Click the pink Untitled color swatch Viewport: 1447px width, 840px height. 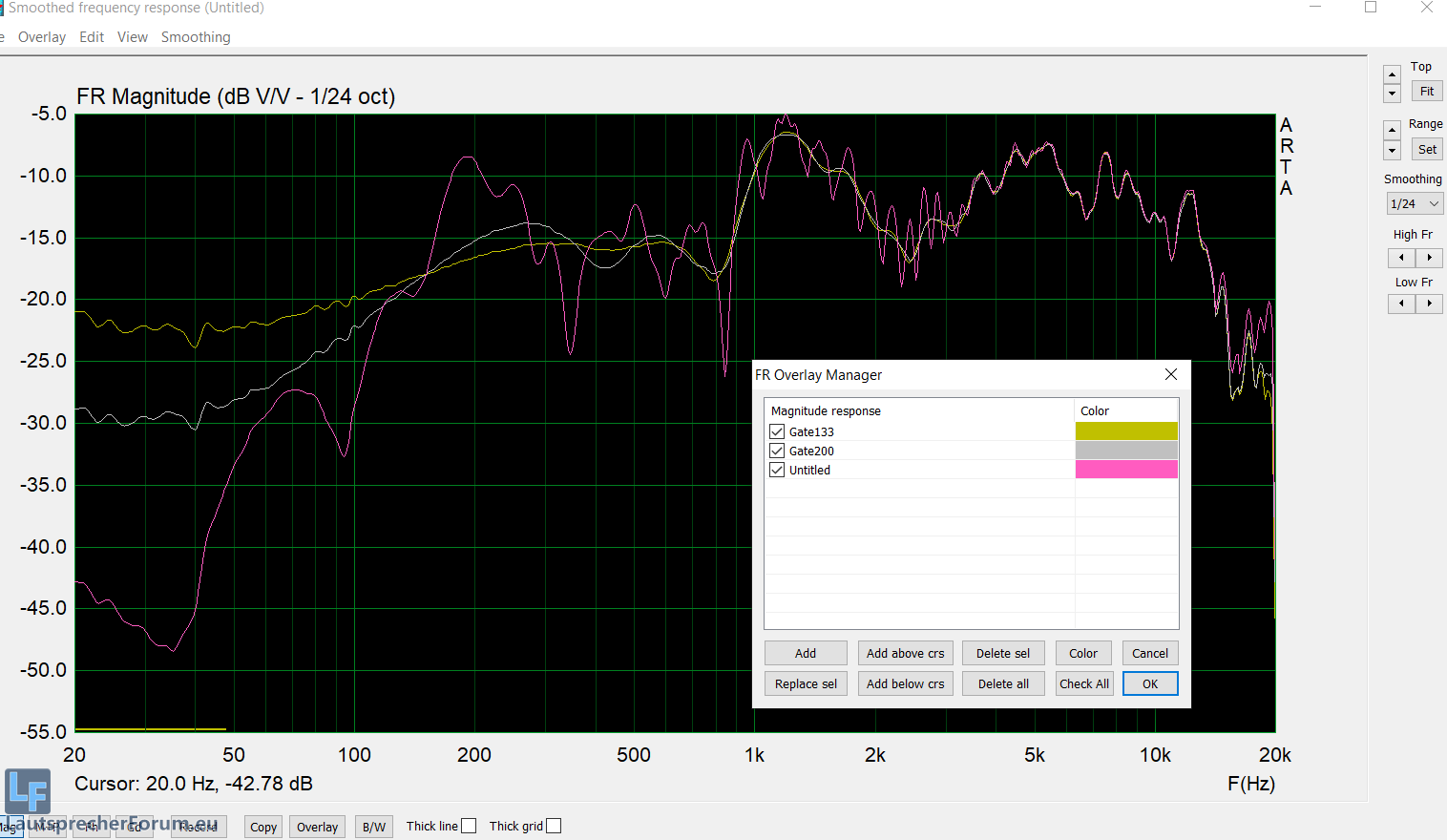(x=1126, y=470)
